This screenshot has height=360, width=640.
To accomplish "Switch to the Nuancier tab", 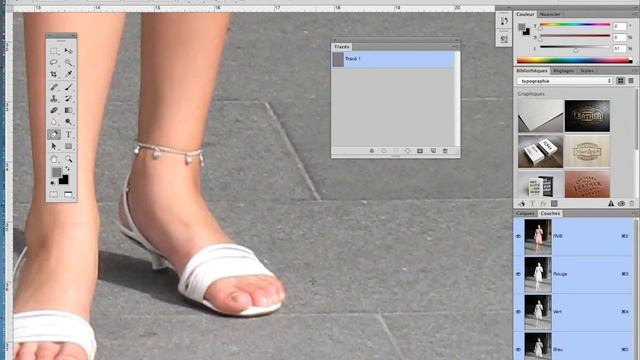I will (549, 14).
